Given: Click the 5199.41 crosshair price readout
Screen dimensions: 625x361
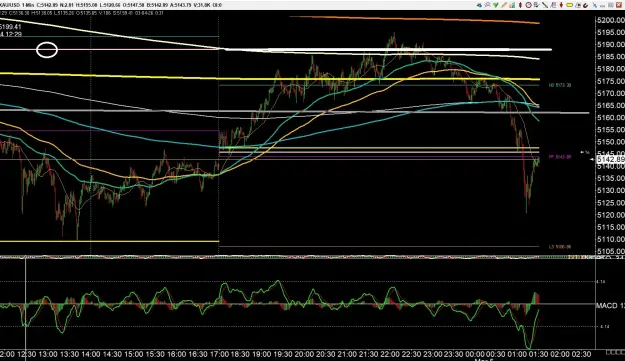Looking at the screenshot, I should coord(11,27).
